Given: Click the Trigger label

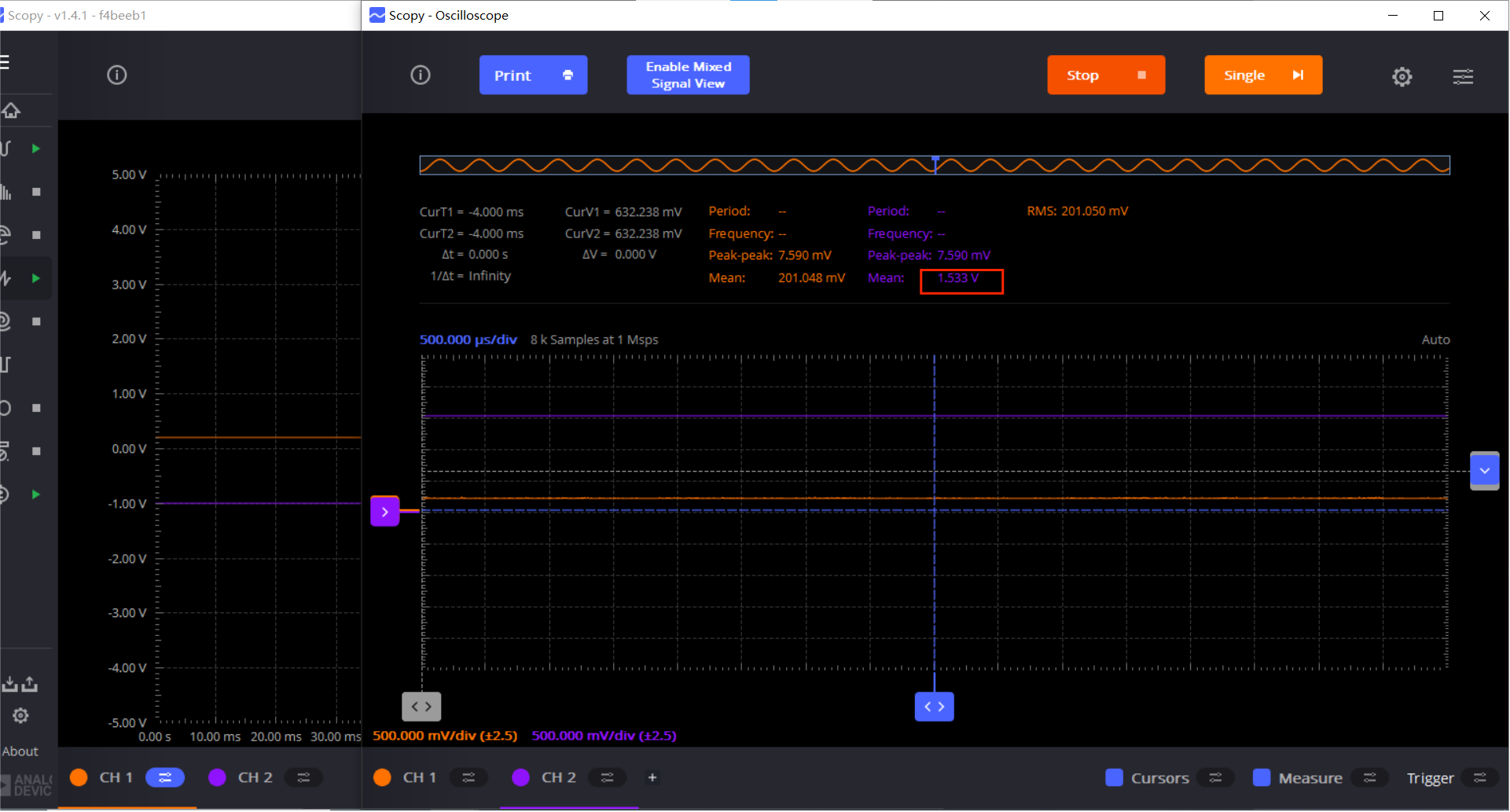Looking at the screenshot, I should pyautogui.click(x=1430, y=778).
